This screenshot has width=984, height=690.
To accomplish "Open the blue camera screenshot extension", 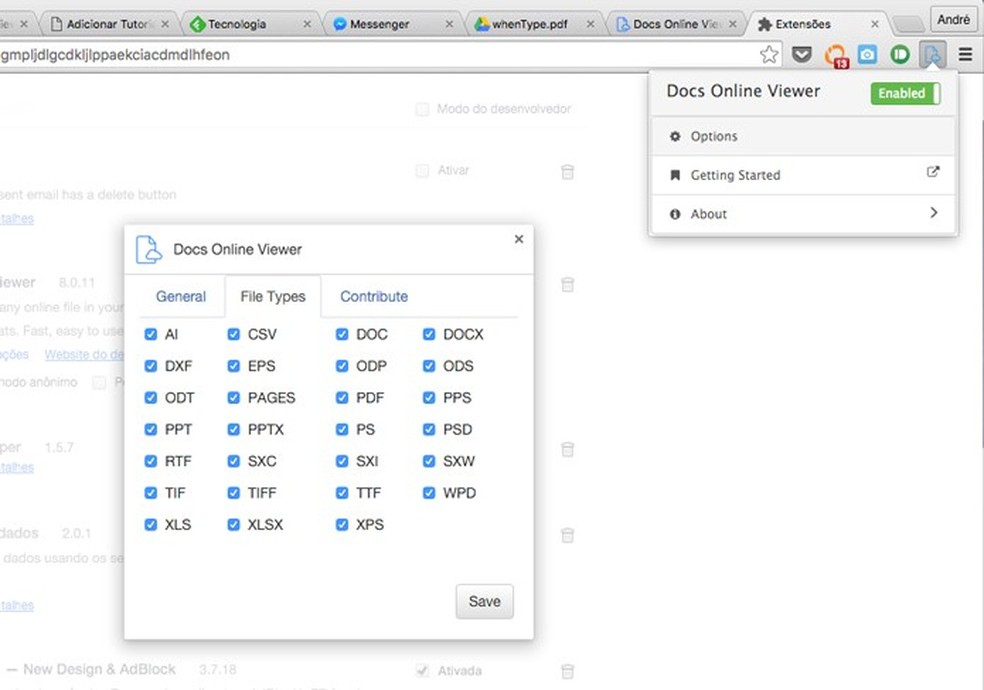I will tap(867, 55).
